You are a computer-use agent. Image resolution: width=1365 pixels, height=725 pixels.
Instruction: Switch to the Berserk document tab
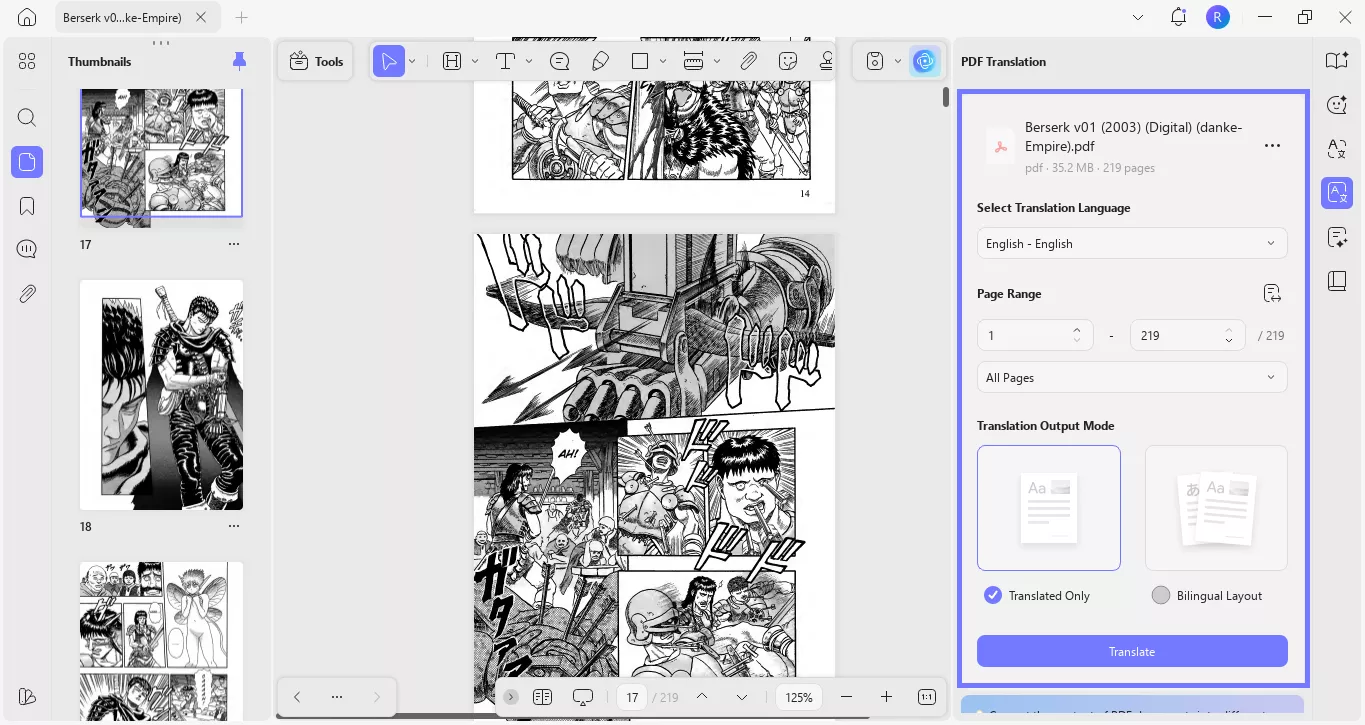click(x=122, y=18)
